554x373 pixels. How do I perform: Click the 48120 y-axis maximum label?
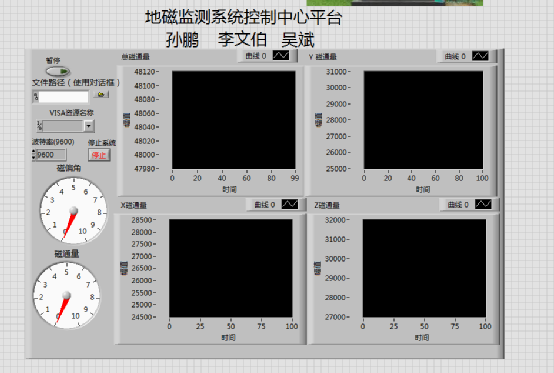(x=145, y=72)
